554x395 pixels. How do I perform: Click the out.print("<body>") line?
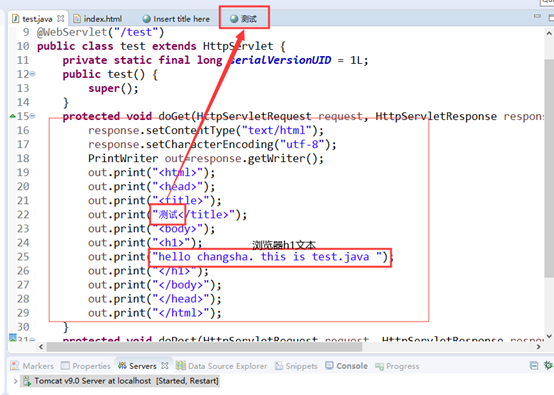coord(152,229)
